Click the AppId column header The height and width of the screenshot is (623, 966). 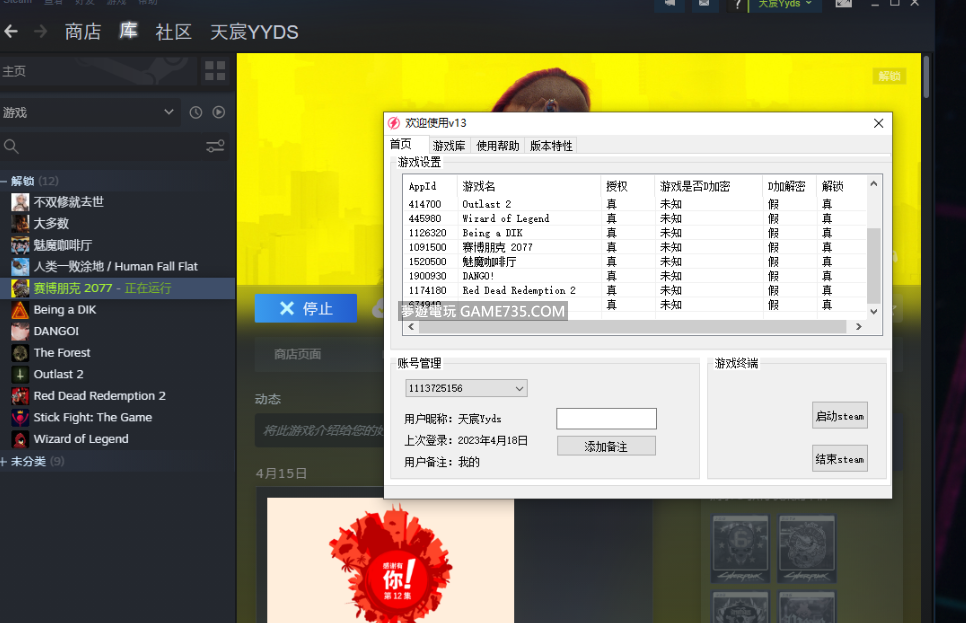[x=430, y=186]
